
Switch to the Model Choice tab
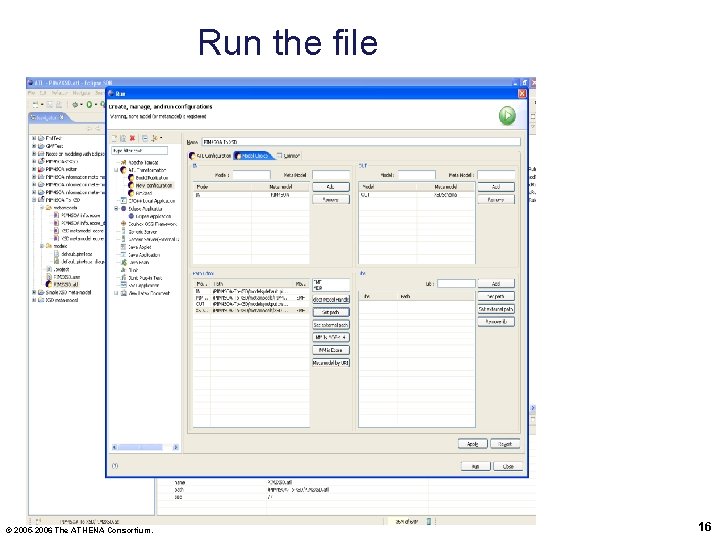coord(252,156)
